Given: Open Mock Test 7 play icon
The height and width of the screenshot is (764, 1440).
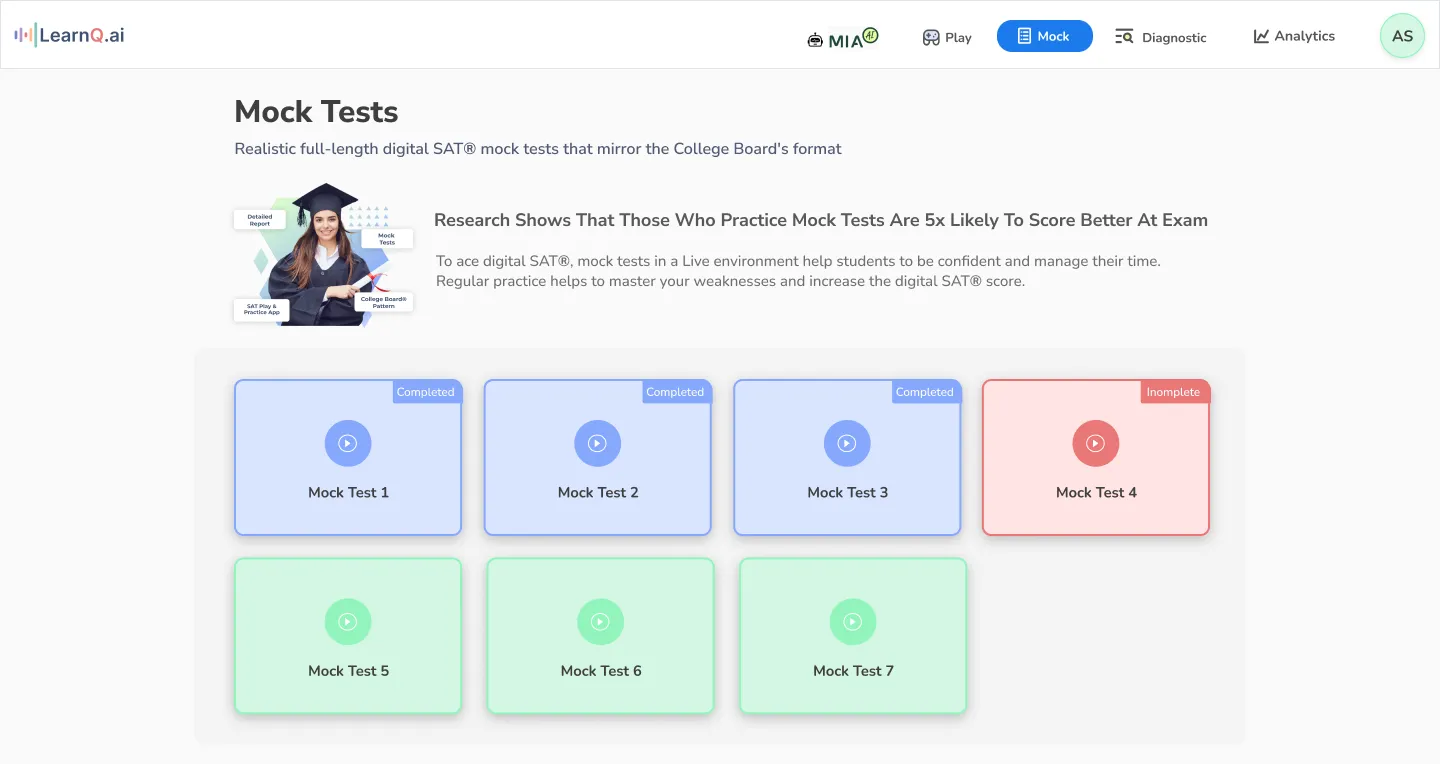Looking at the screenshot, I should [x=853, y=622].
